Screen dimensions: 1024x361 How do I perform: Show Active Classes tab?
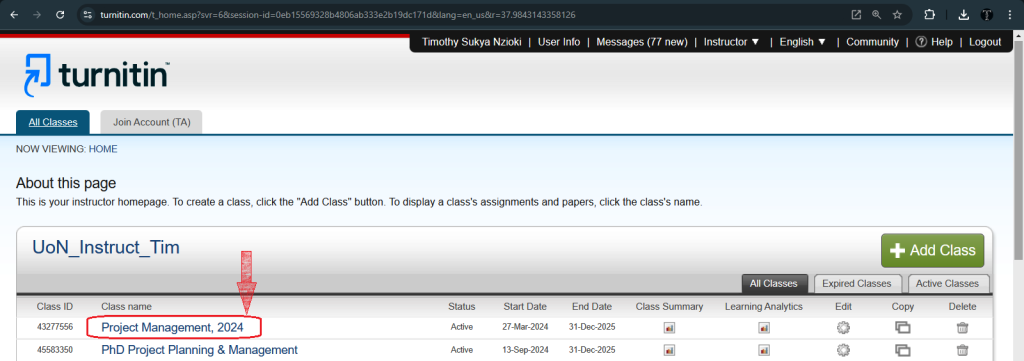tap(947, 283)
